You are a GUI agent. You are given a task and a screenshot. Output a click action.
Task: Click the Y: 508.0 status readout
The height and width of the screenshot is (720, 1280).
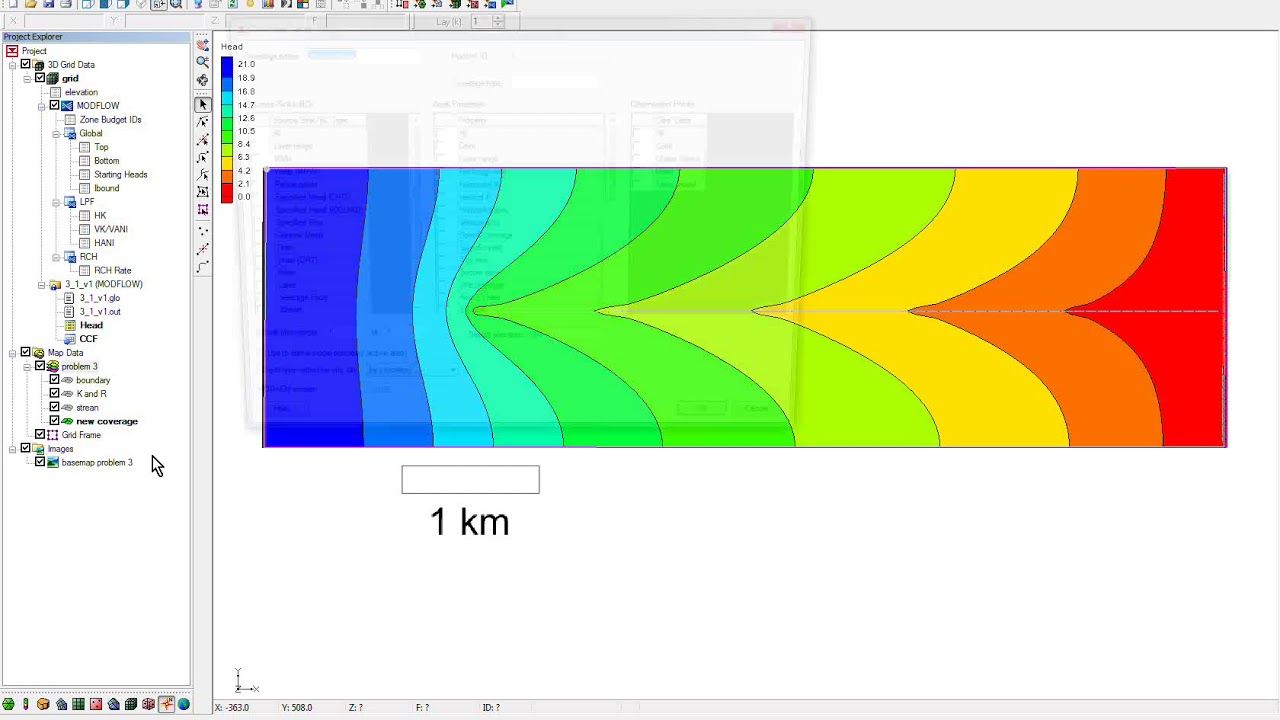[x=297, y=707]
